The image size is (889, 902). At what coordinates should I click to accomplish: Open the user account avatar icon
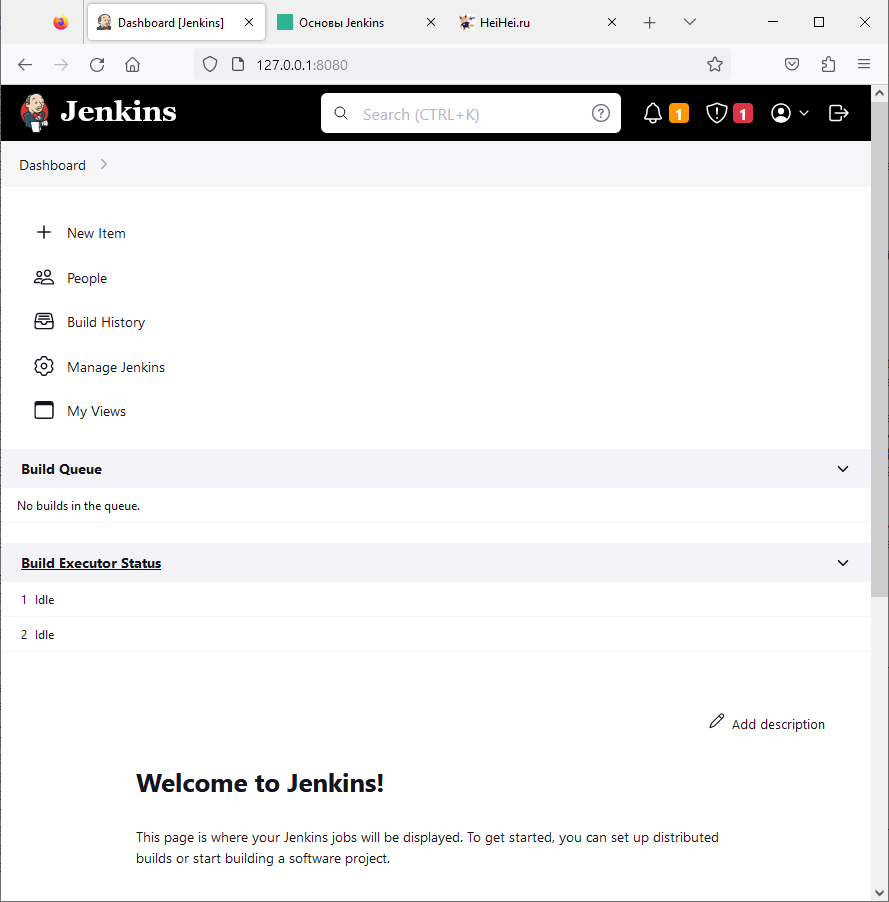780,113
